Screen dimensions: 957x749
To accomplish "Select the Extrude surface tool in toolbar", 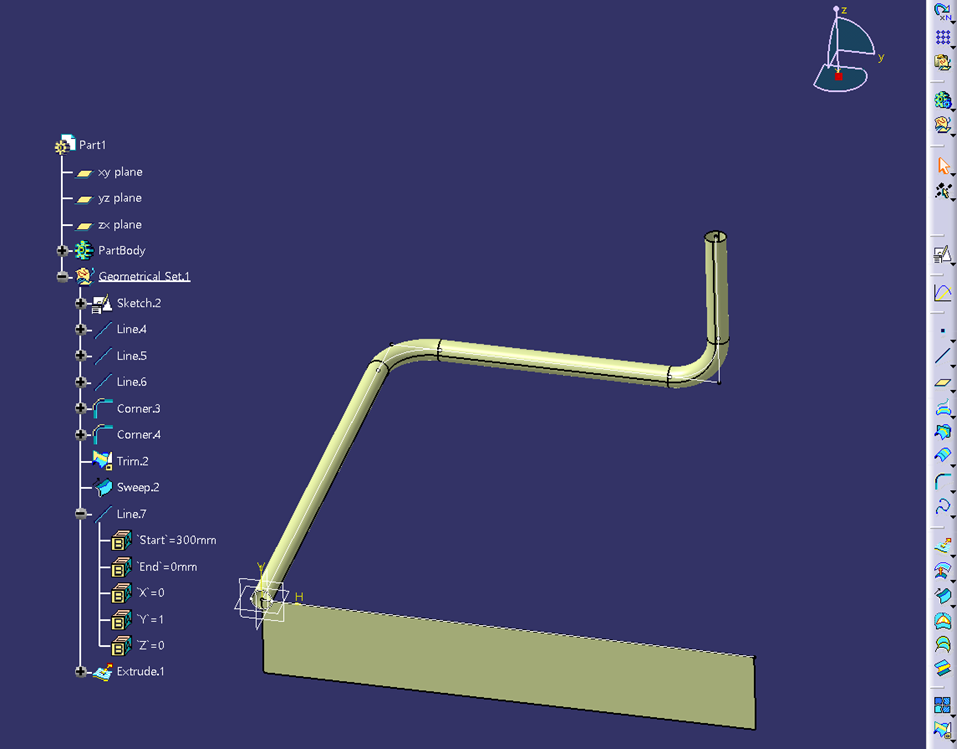I will pos(942,545).
